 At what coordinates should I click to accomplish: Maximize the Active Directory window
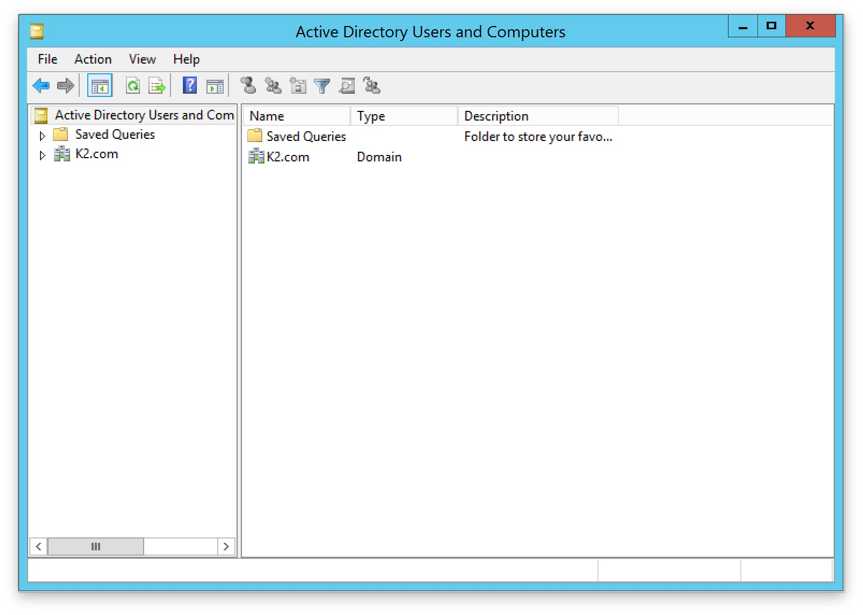coord(772,26)
